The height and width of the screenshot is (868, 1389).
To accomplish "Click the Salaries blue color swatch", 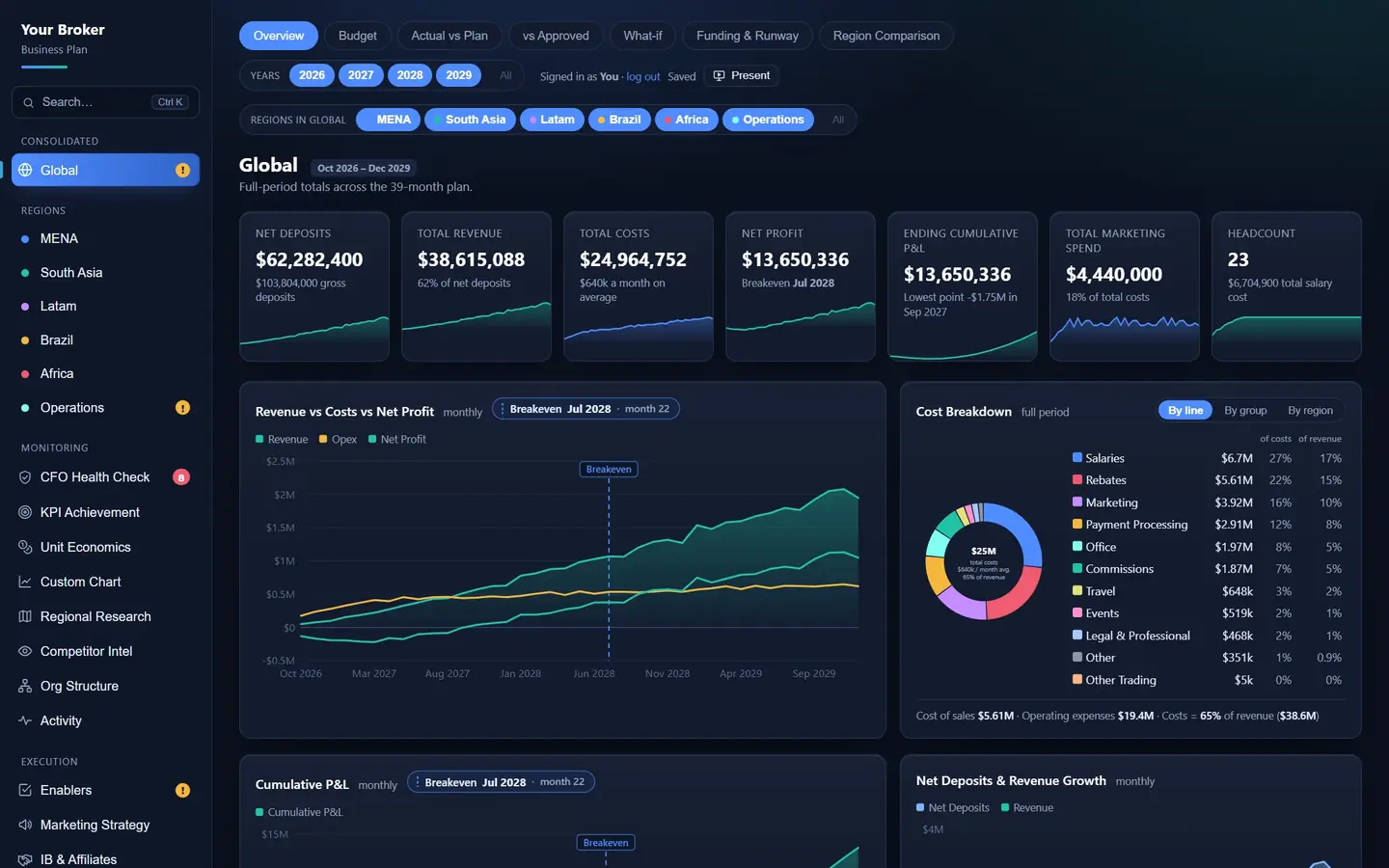I will [1077, 458].
